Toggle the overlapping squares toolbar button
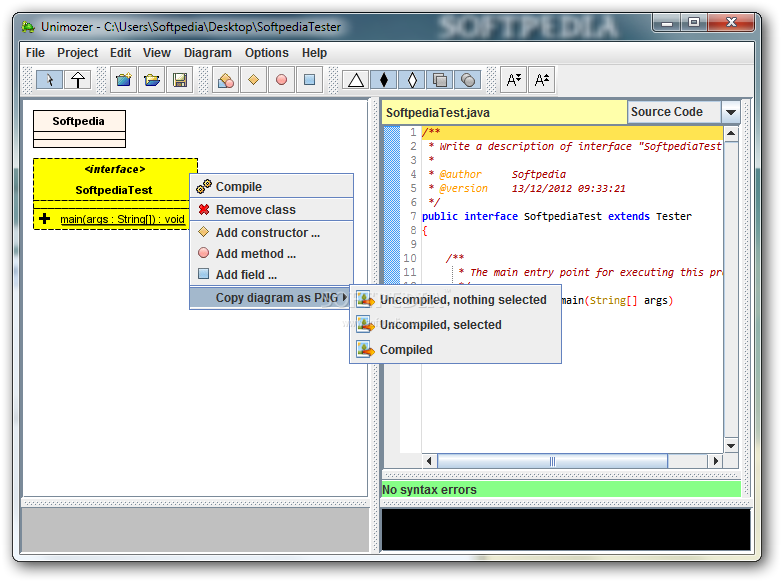Image resolution: width=782 pixels, height=582 pixels. (x=440, y=80)
